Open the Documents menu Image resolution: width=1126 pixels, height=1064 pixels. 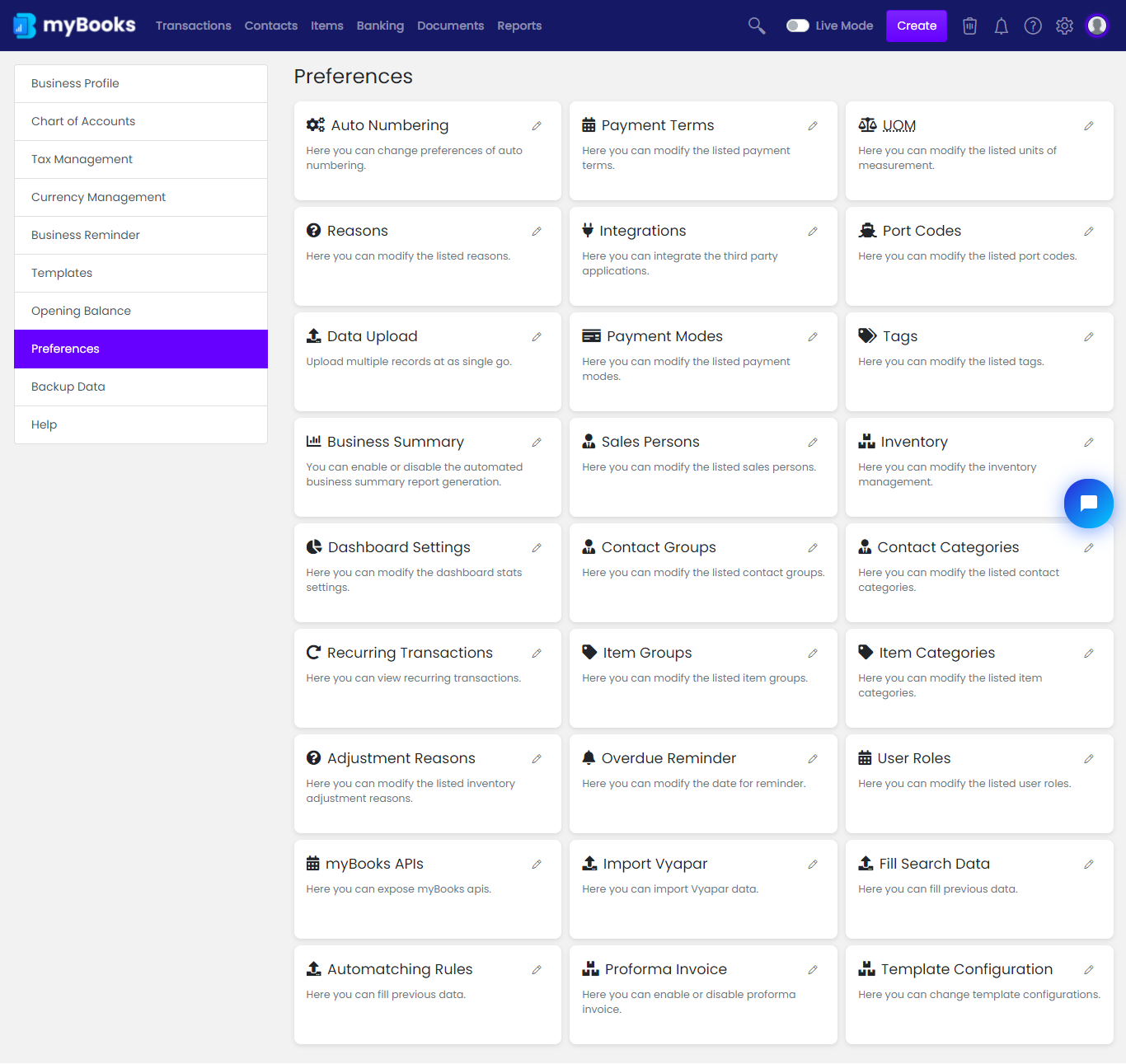click(x=451, y=26)
